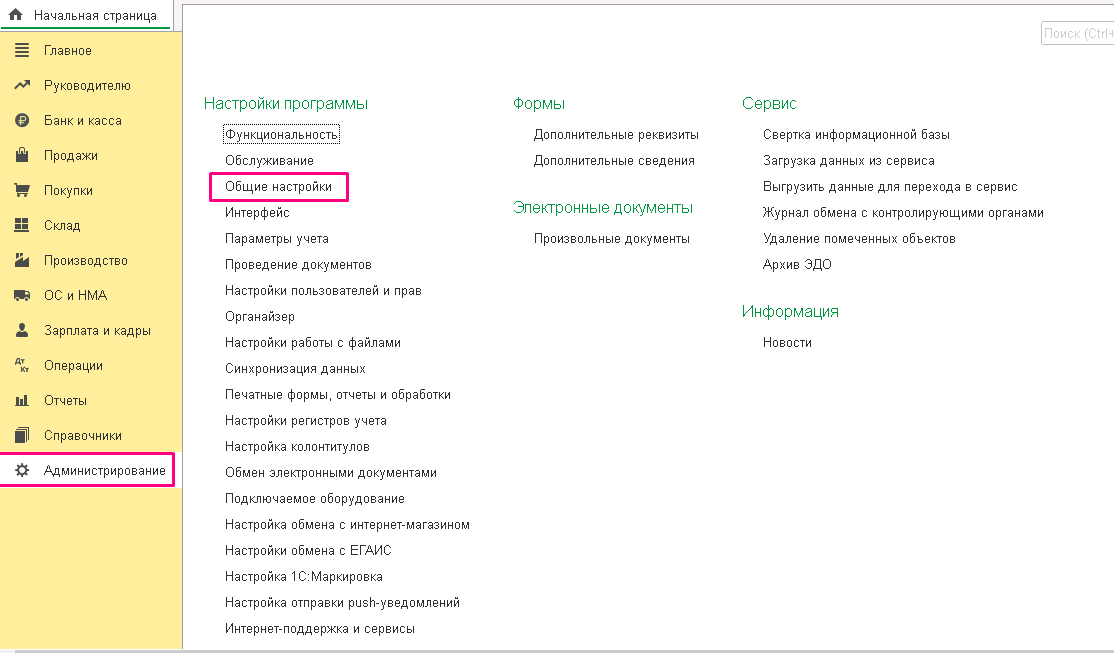Click the bar chart icon for Отчеты
Screen dimensions: 1114x653
[22, 400]
